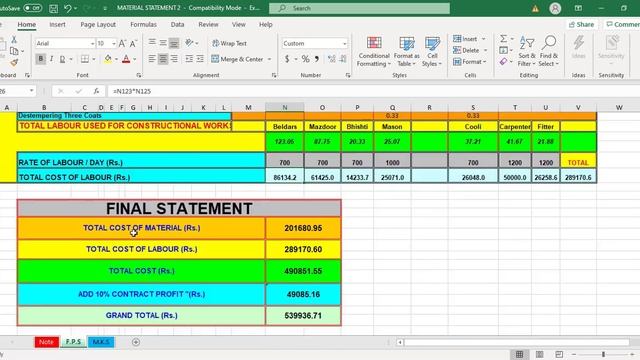
Task: Toggle Italic formatting
Action: point(51,59)
